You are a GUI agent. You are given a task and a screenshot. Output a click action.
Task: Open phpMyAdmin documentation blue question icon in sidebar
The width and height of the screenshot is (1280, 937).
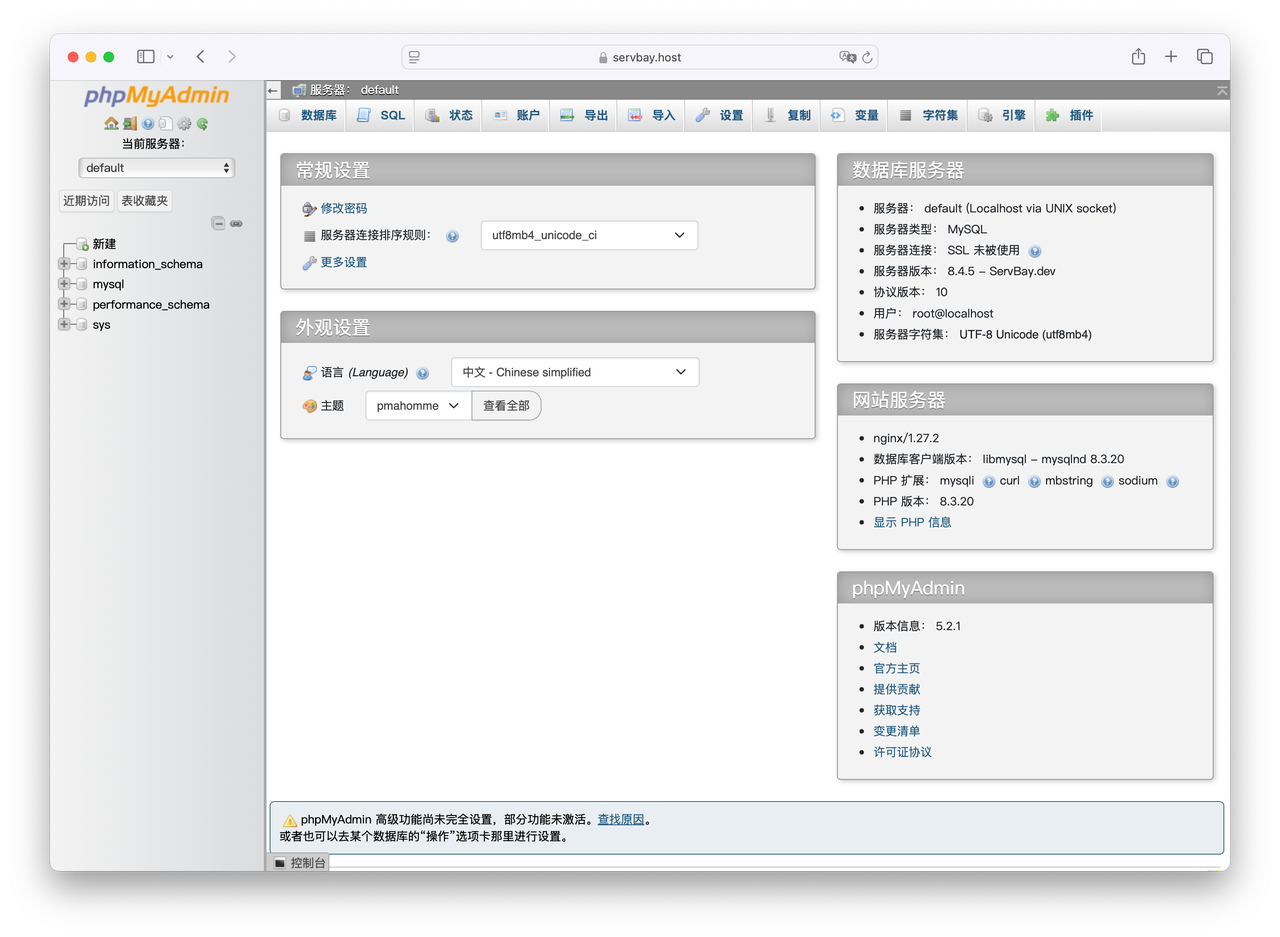click(148, 124)
